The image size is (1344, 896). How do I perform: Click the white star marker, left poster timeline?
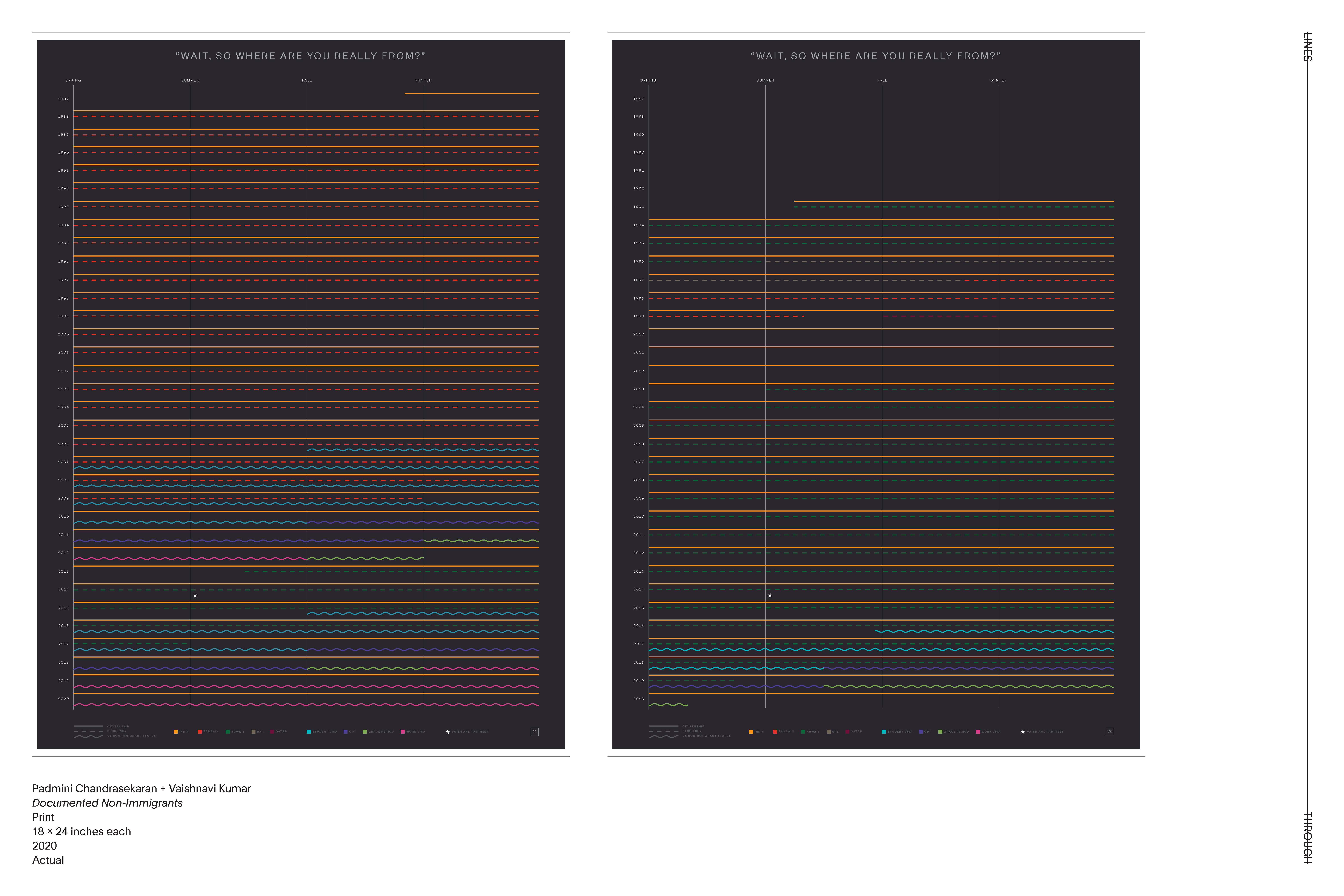[x=195, y=595]
